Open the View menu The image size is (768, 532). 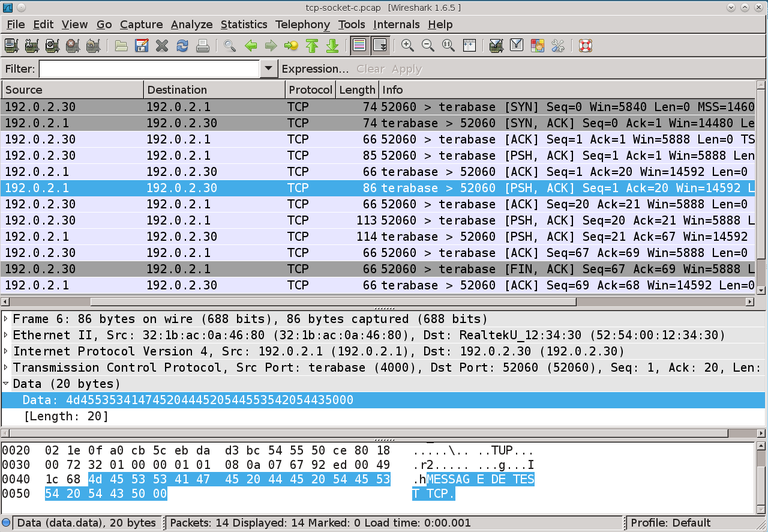[x=74, y=24]
